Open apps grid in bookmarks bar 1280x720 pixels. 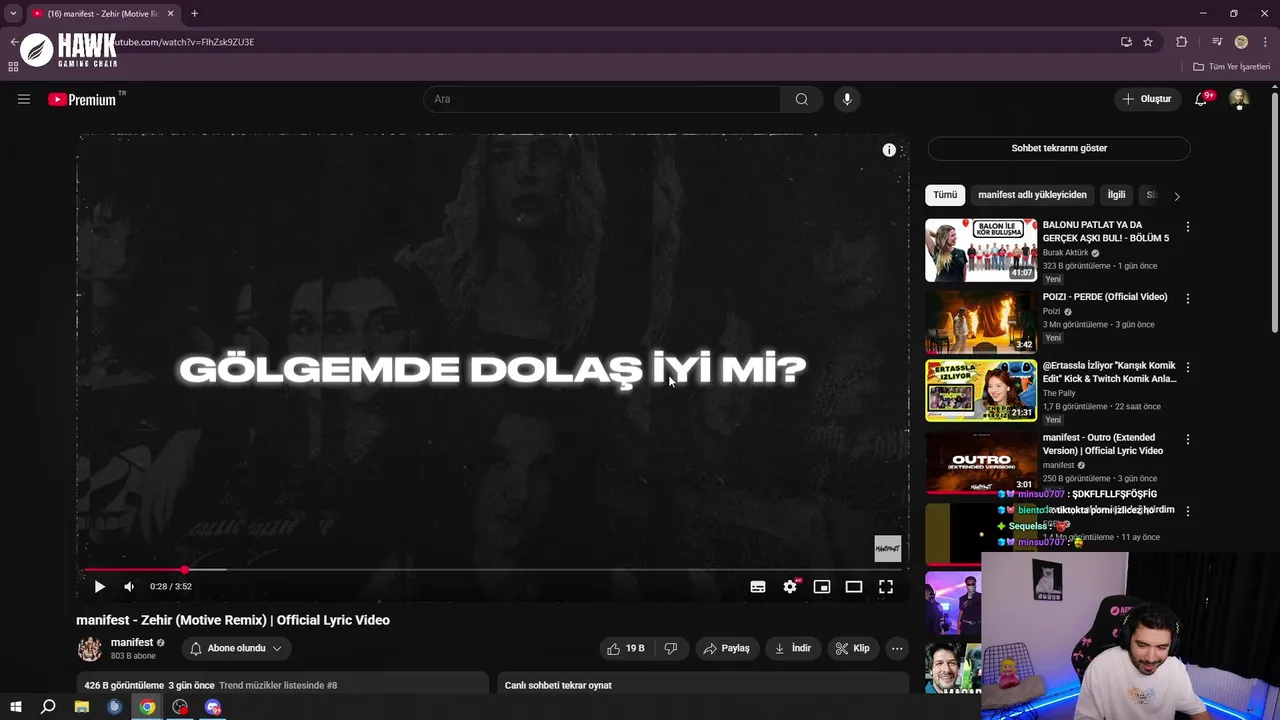tap(13, 67)
